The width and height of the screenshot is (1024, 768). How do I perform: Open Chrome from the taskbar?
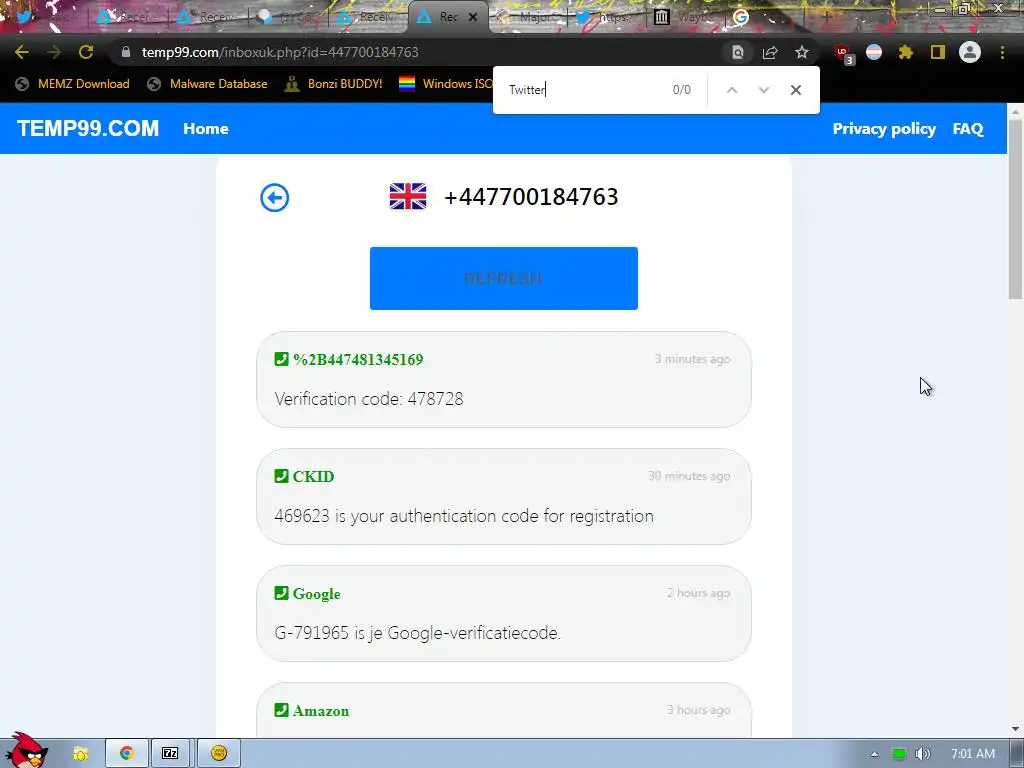[126, 754]
